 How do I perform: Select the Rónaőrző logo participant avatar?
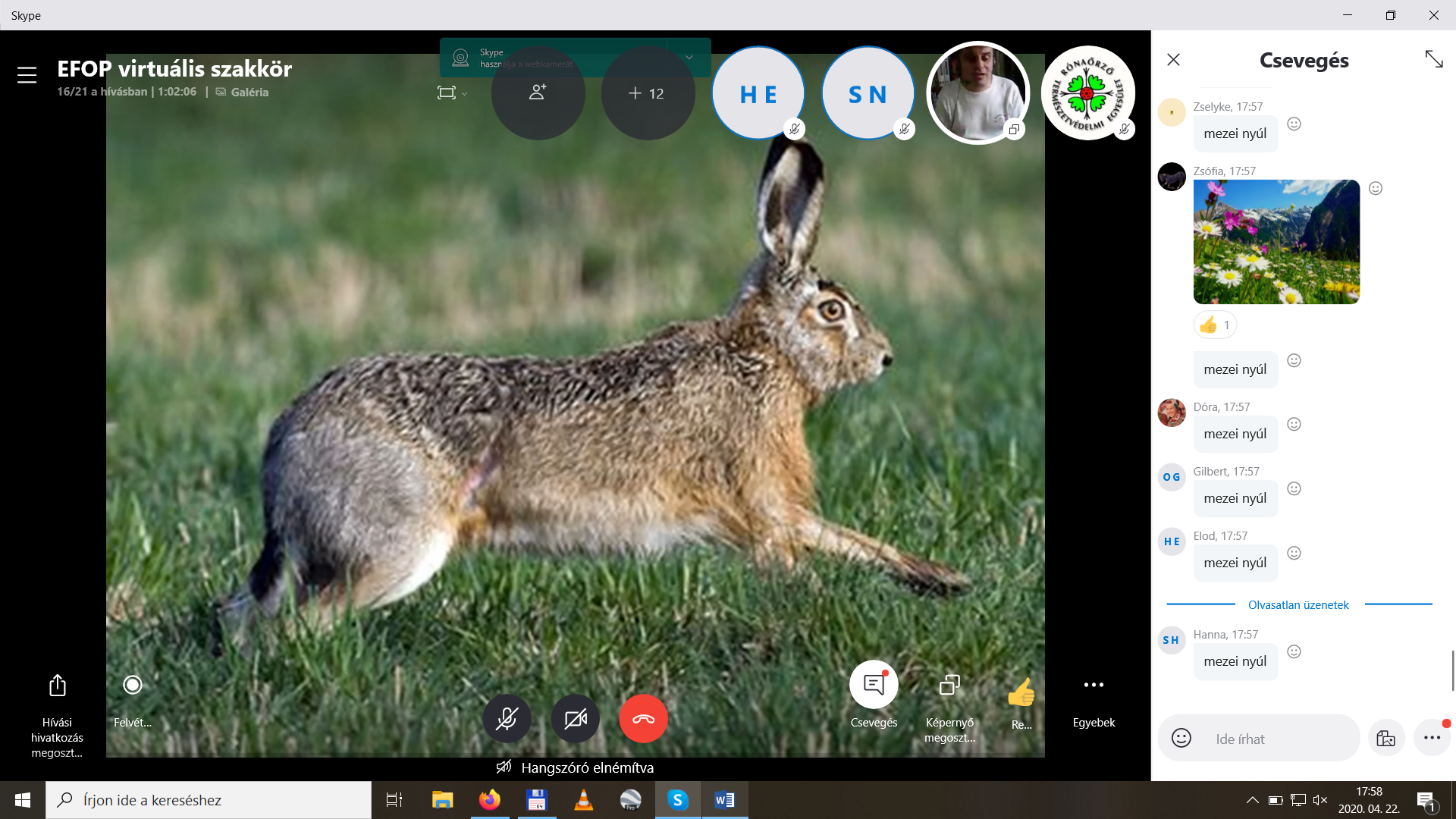(1087, 93)
